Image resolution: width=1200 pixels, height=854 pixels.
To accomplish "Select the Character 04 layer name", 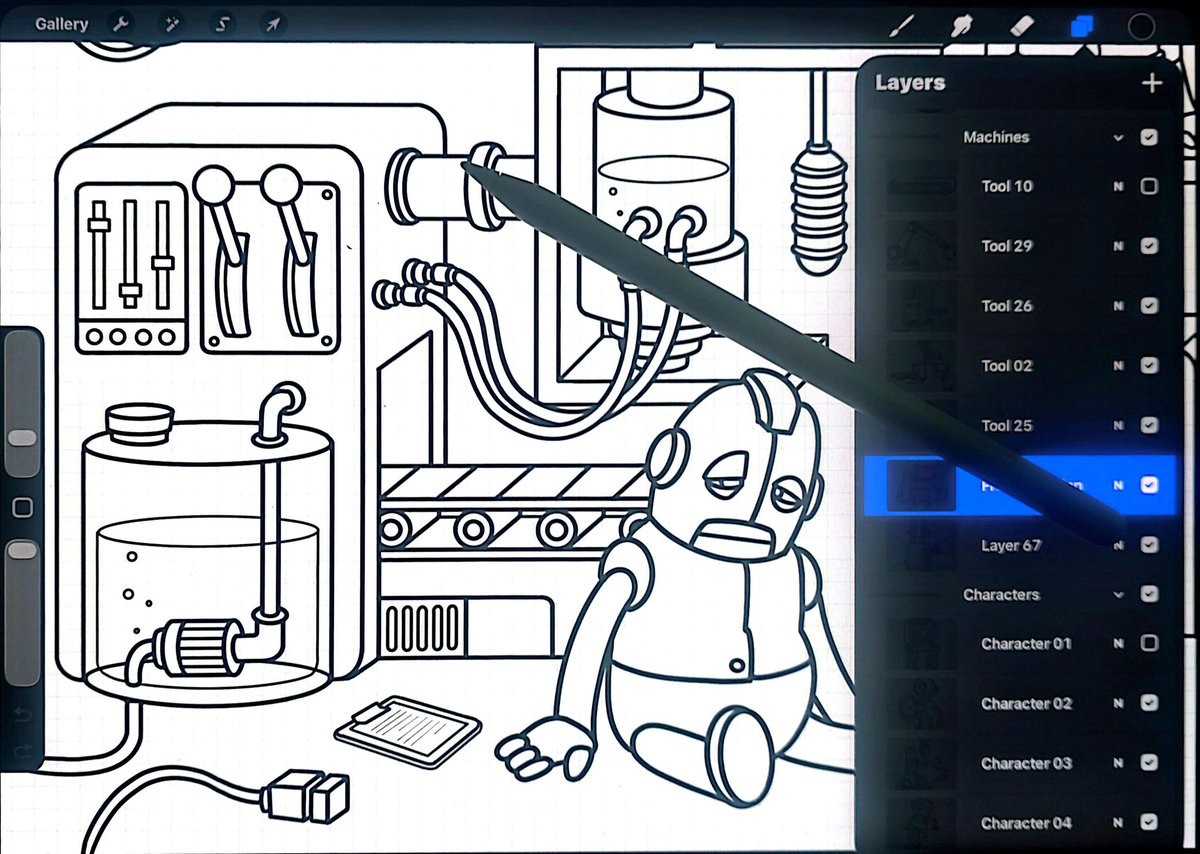I will [1026, 823].
